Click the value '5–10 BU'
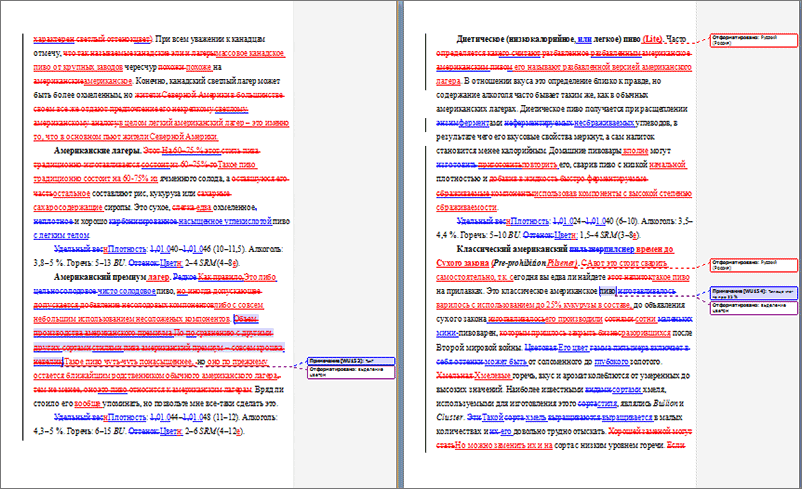The image size is (802, 489). (505, 235)
